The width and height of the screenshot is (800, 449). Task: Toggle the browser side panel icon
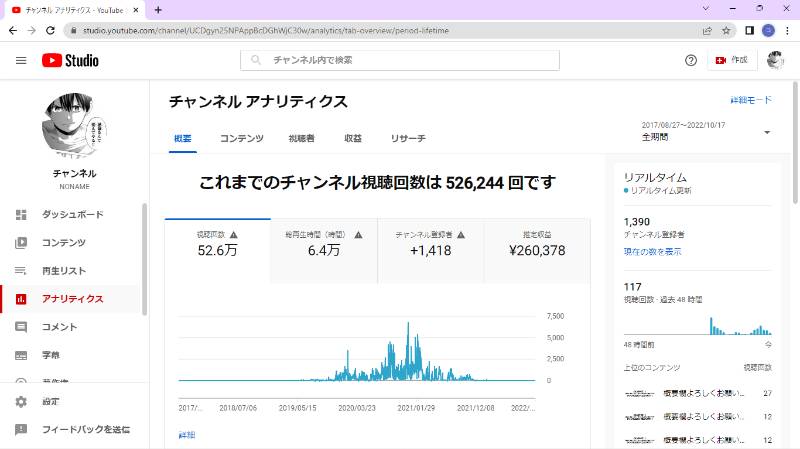pyautogui.click(x=749, y=31)
